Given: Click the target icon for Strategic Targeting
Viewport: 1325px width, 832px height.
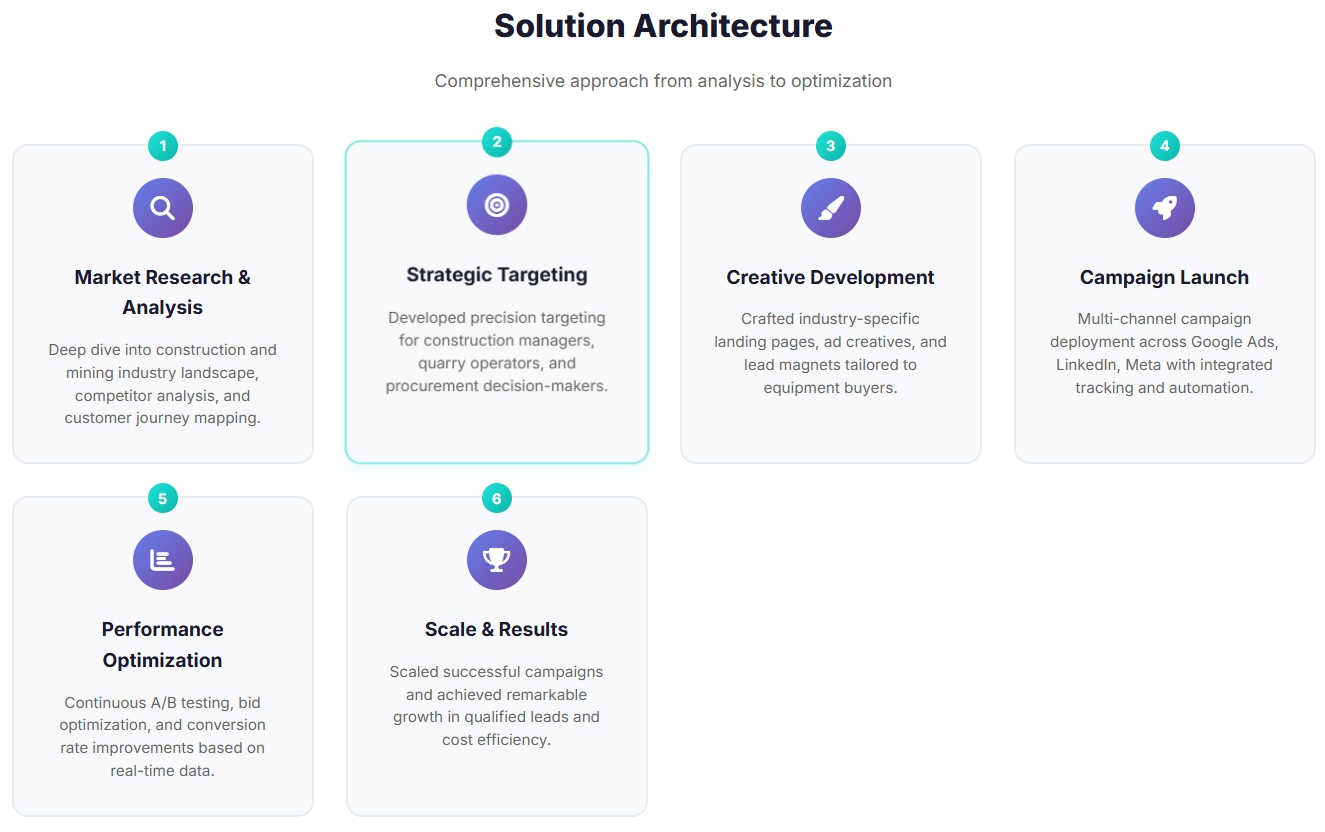Looking at the screenshot, I should click(497, 205).
